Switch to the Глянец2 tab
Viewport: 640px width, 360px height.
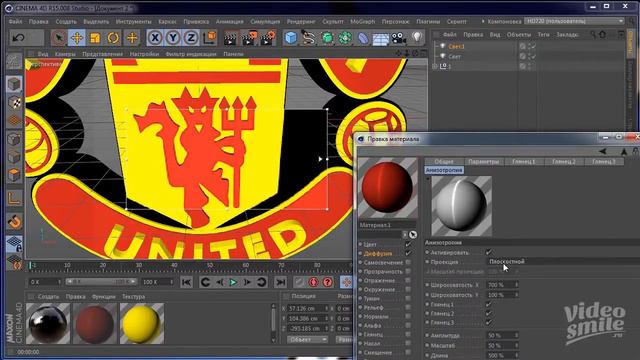tap(564, 162)
